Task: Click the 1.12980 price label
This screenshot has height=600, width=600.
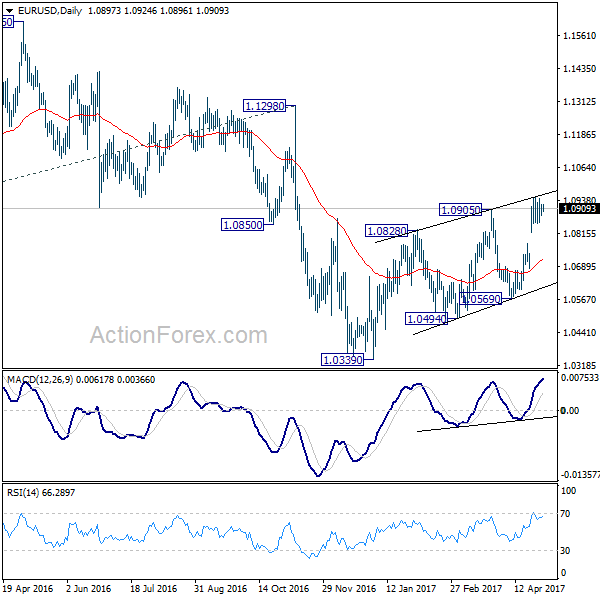Action: point(264,106)
